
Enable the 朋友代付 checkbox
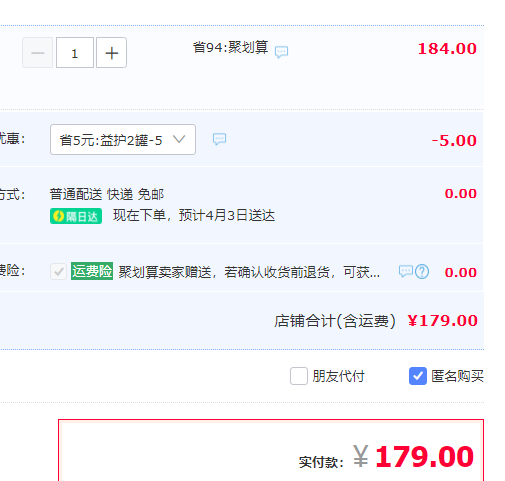(299, 376)
